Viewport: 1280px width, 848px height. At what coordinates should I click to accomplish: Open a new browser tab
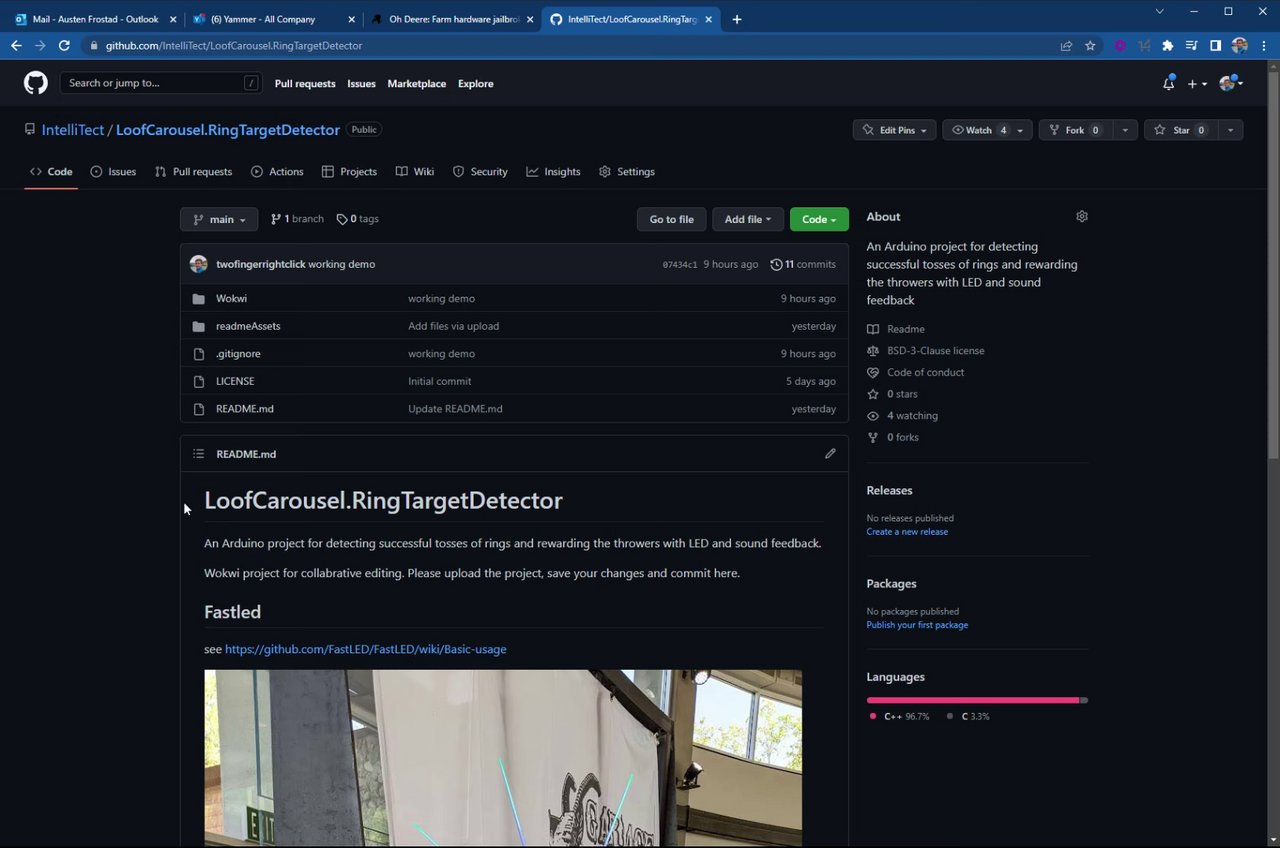click(737, 19)
